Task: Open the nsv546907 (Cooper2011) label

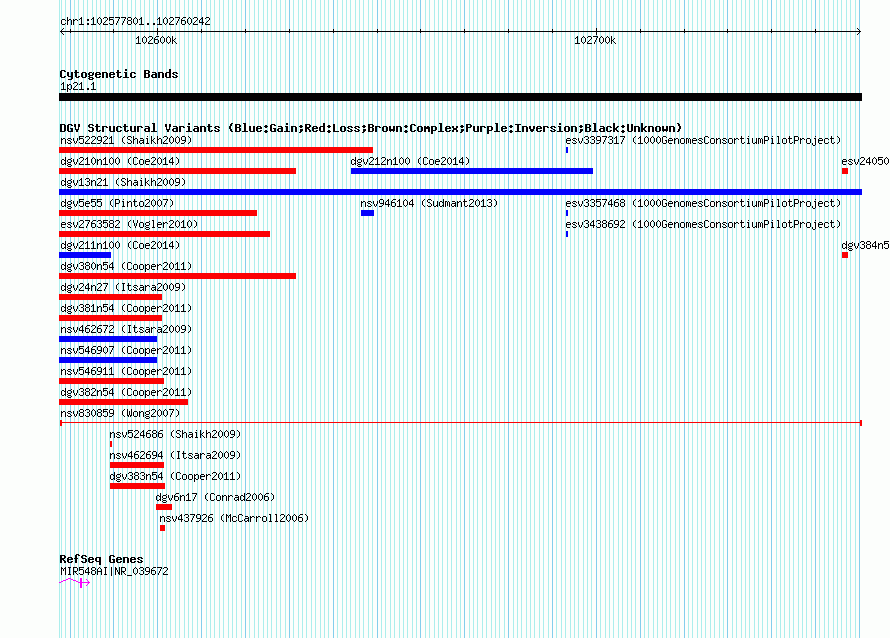Action: [x=126, y=350]
